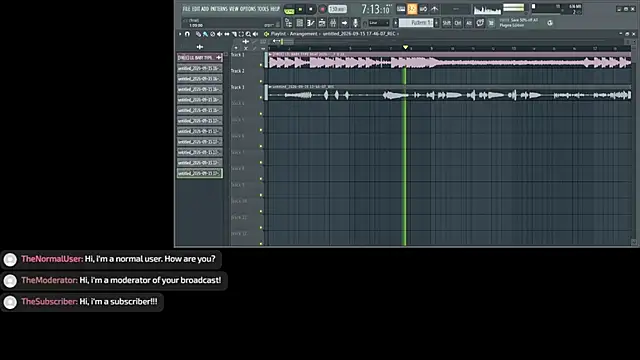Open the PATTERNS menu
The image size is (640, 360).
[x=219, y=9]
